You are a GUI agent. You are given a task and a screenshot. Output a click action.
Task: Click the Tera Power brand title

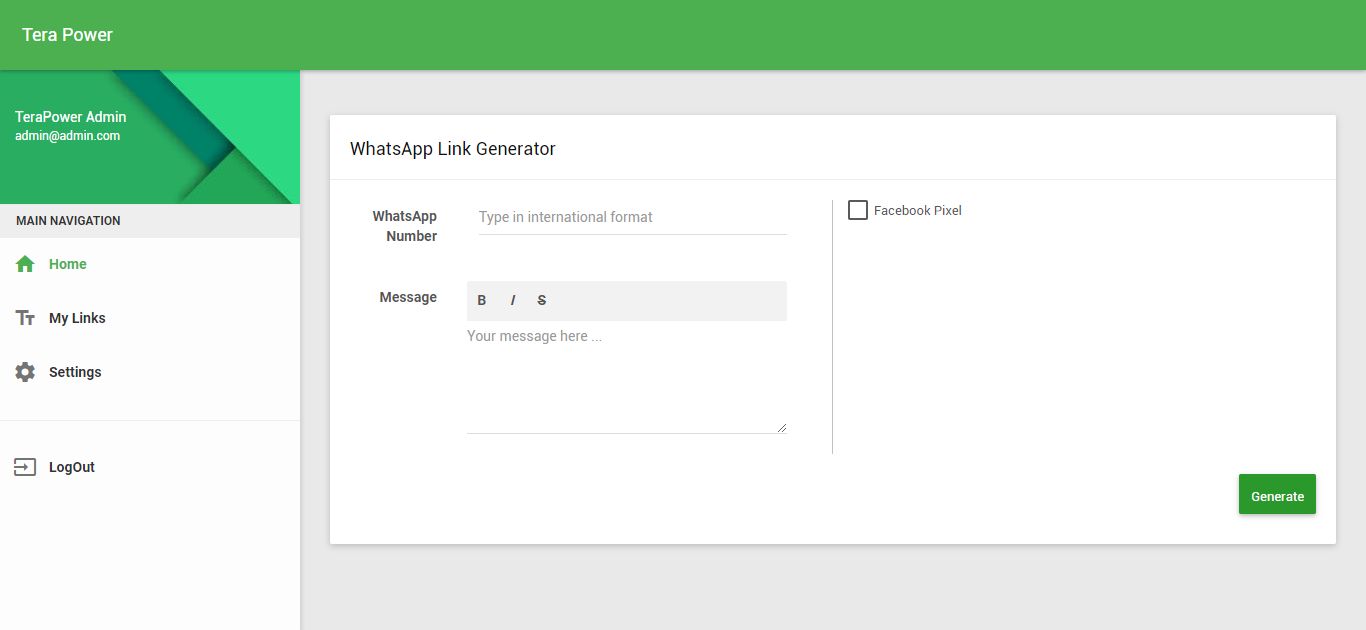(x=68, y=35)
